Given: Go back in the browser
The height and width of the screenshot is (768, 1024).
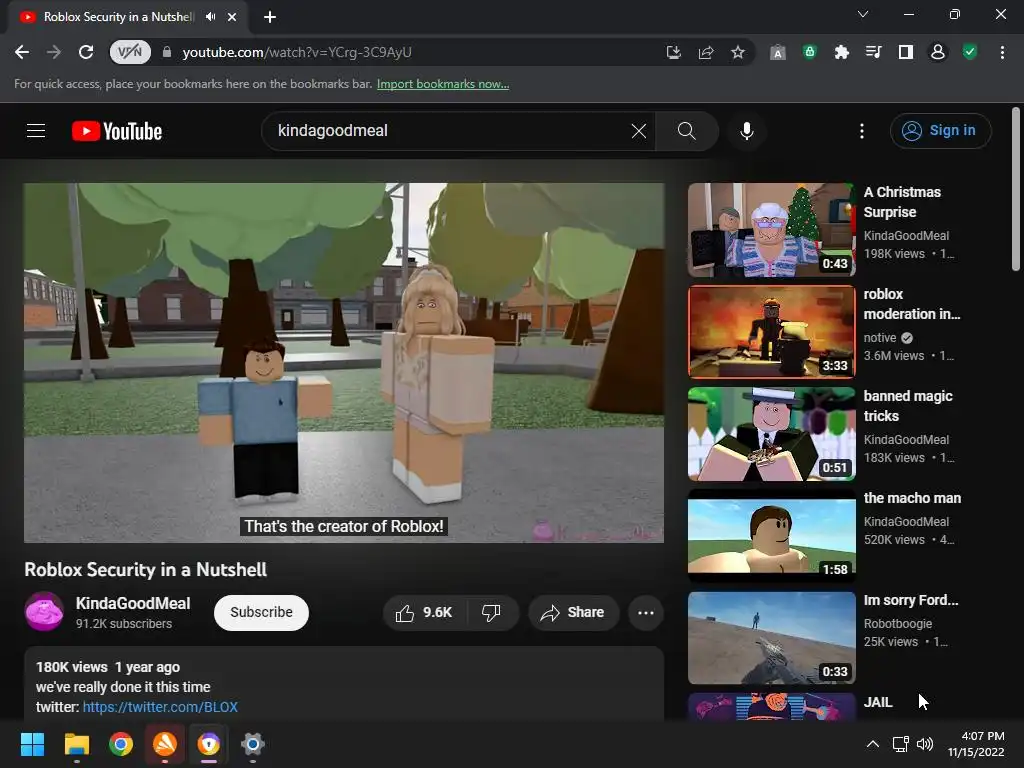Looking at the screenshot, I should pos(22,52).
